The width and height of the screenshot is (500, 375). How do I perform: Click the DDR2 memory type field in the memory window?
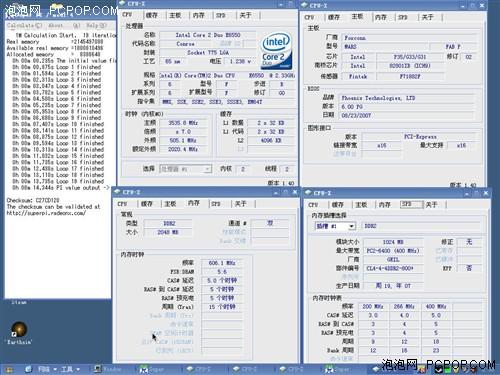point(168,223)
